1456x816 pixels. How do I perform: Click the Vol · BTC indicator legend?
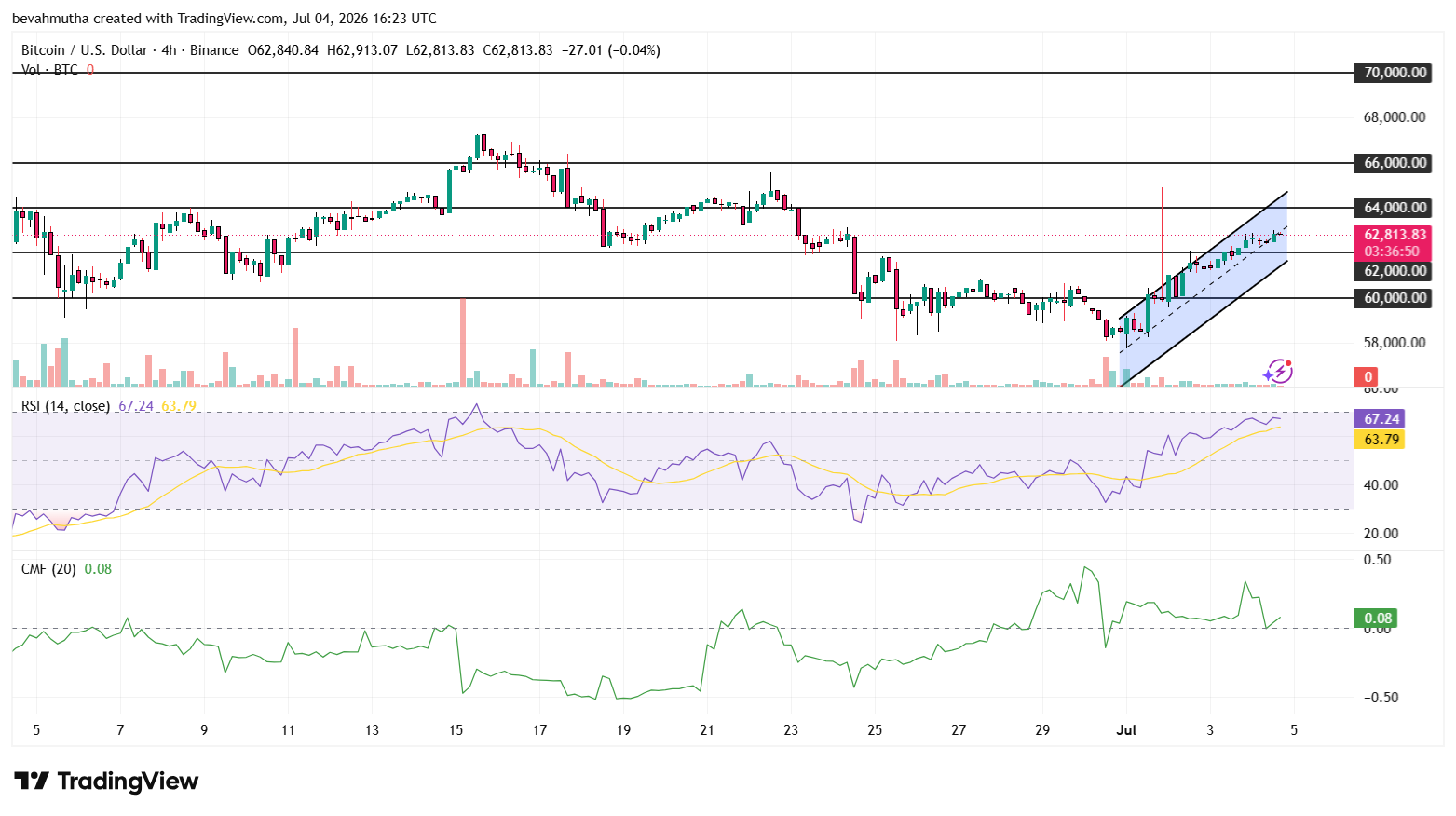[49, 70]
